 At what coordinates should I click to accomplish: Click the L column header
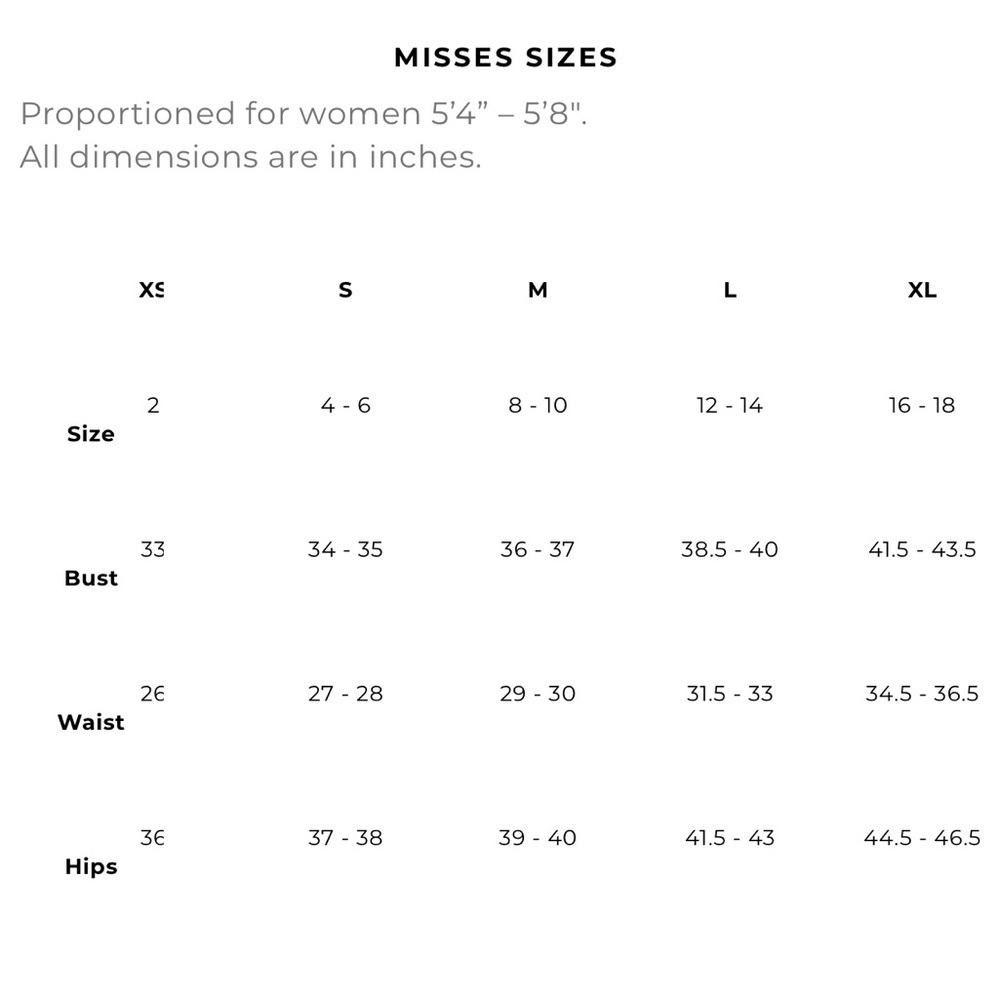730,291
